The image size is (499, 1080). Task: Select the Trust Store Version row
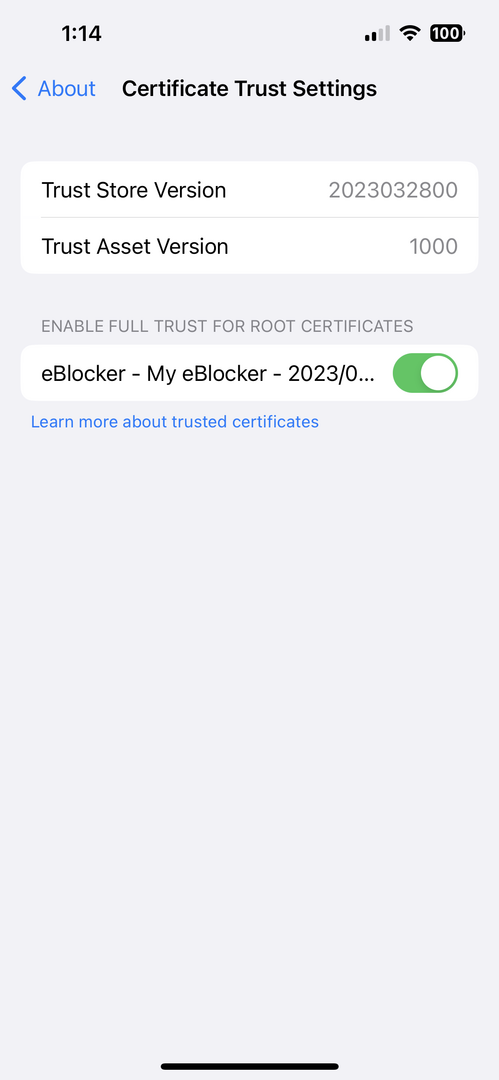(x=250, y=189)
